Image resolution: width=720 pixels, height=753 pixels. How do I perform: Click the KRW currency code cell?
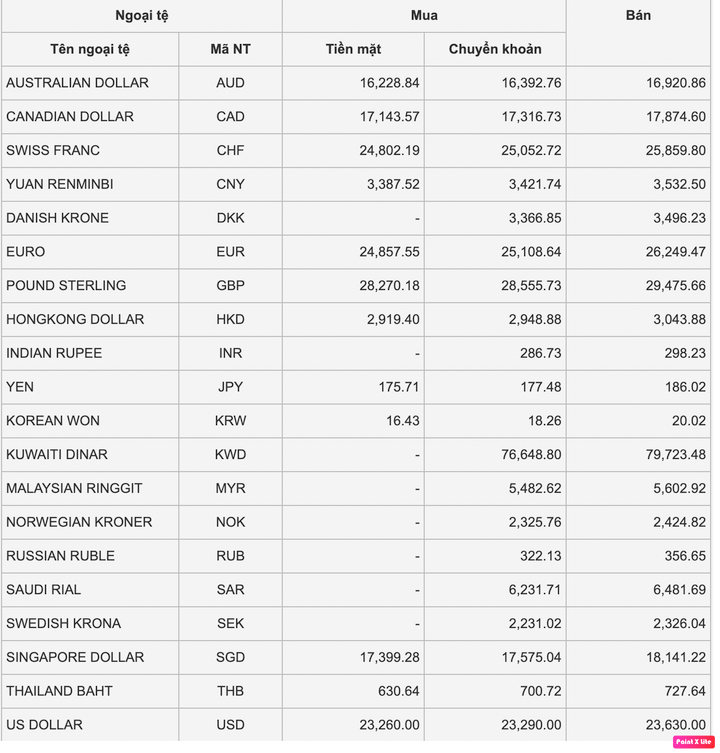(x=230, y=421)
